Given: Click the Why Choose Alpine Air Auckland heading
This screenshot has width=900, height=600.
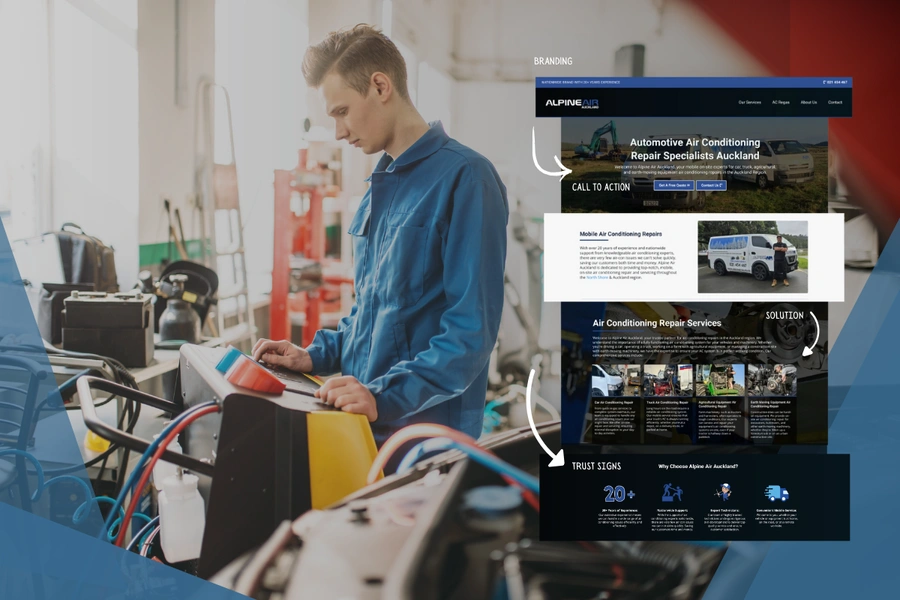Looking at the screenshot, I should 698,466.
